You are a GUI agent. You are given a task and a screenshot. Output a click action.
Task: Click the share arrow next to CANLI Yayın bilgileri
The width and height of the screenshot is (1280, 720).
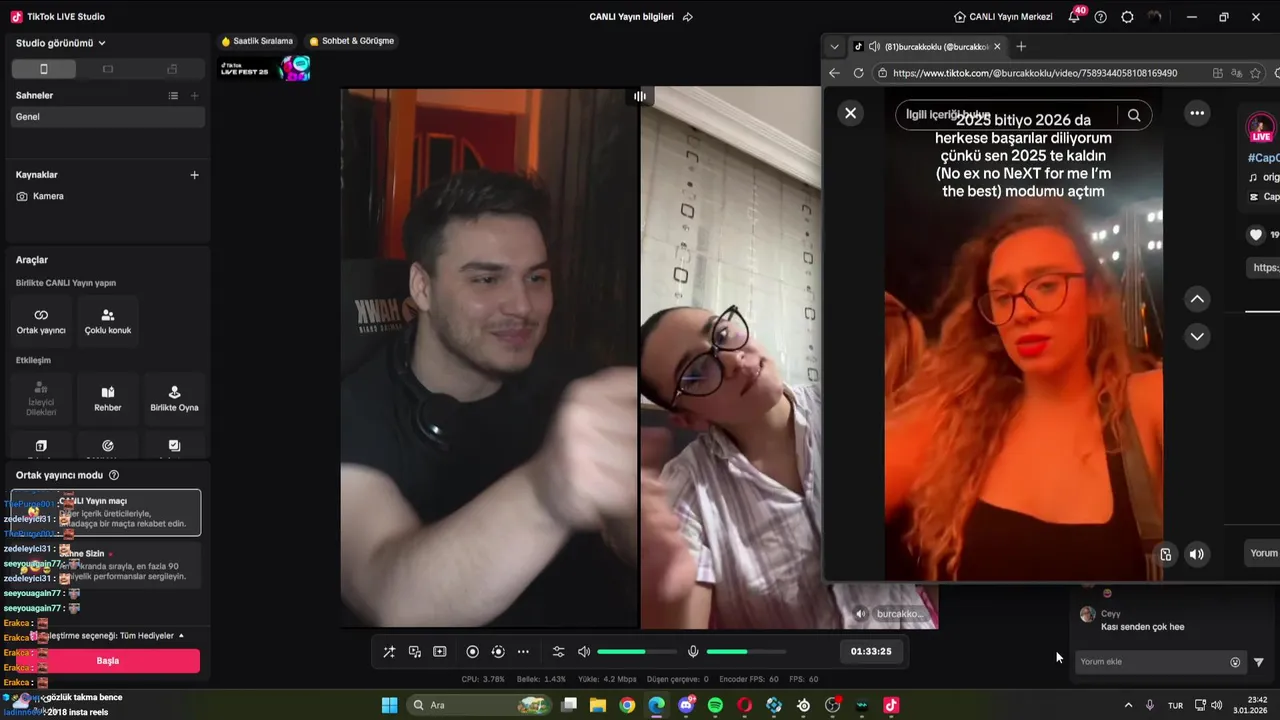click(x=687, y=17)
